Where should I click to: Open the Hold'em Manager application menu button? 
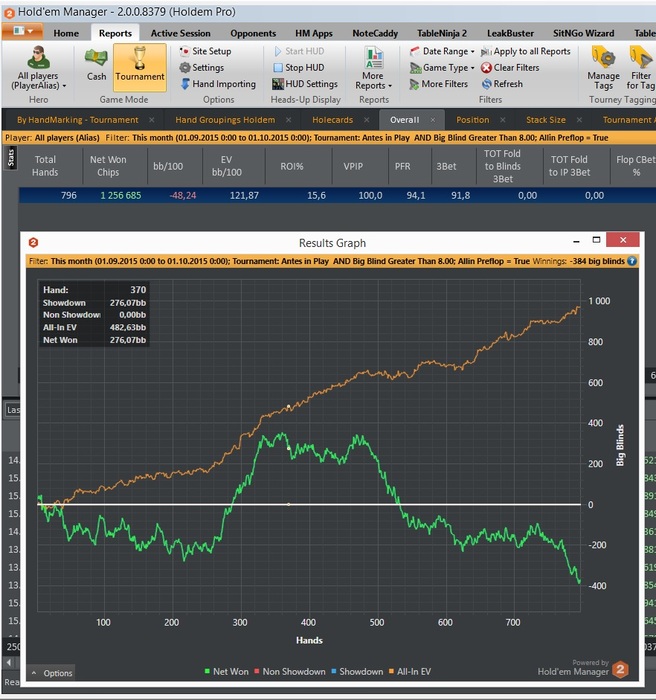click(x=23, y=31)
